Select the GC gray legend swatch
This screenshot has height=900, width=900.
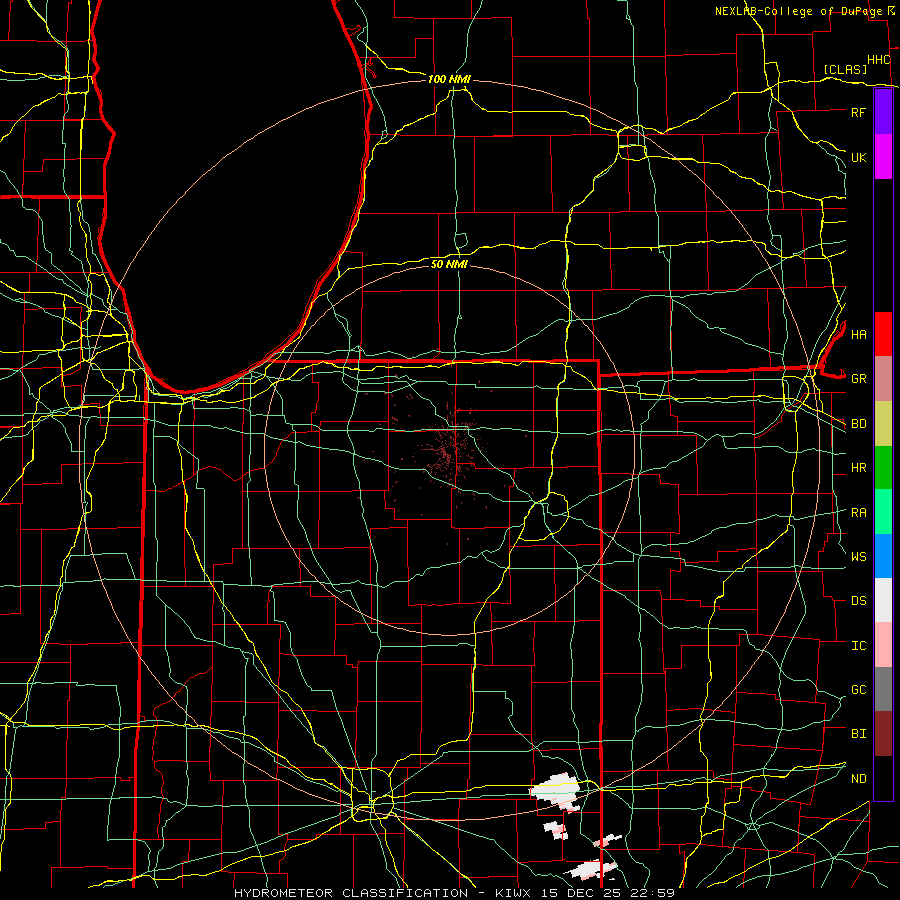click(883, 689)
